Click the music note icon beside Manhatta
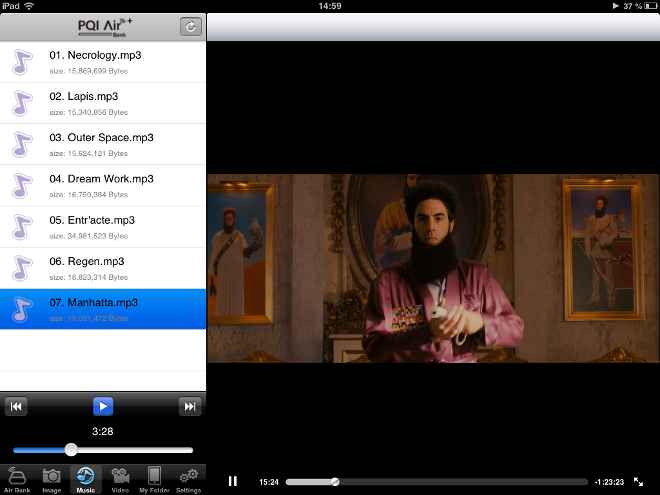This screenshot has width=660, height=495. (22, 309)
